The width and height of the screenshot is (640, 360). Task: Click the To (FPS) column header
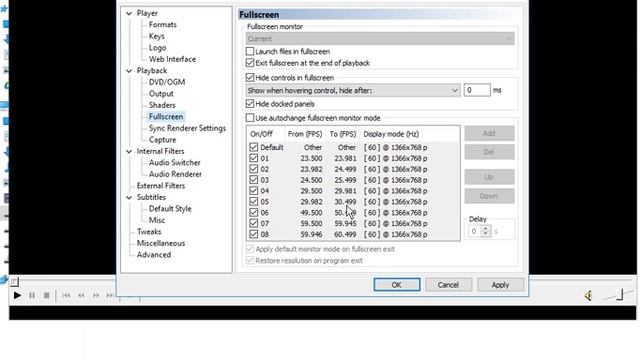pyautogui.click(x=343, y=134)
